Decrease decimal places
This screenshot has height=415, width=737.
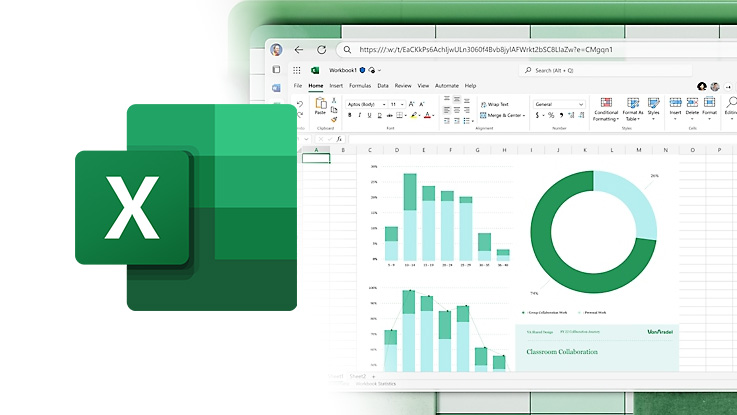point(581,115)
